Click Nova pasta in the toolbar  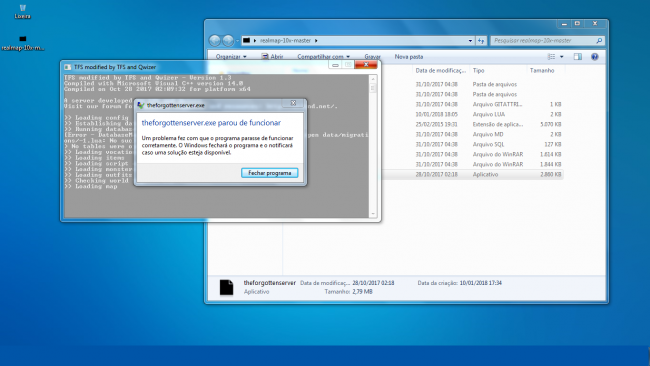409,57
